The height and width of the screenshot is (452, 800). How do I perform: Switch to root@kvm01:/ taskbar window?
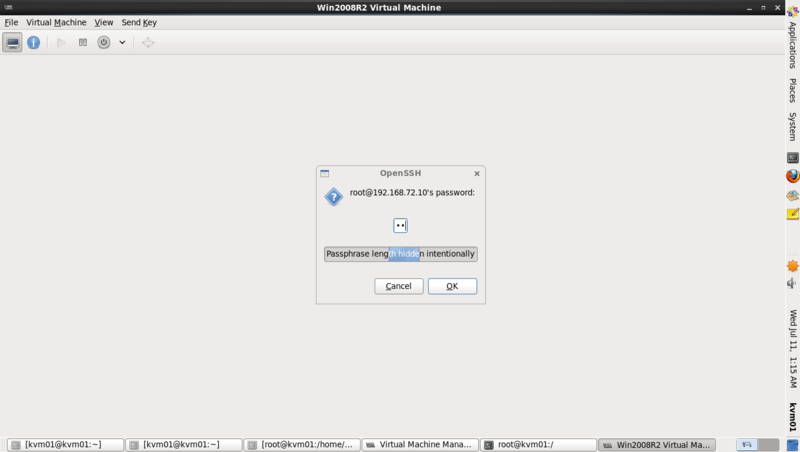538,445
